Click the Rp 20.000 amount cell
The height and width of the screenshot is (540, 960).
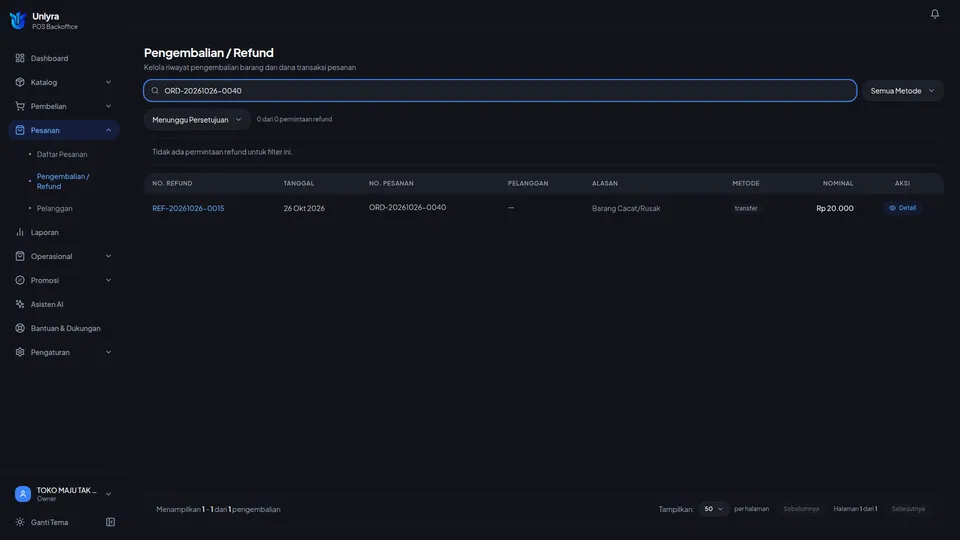point(834,208)
